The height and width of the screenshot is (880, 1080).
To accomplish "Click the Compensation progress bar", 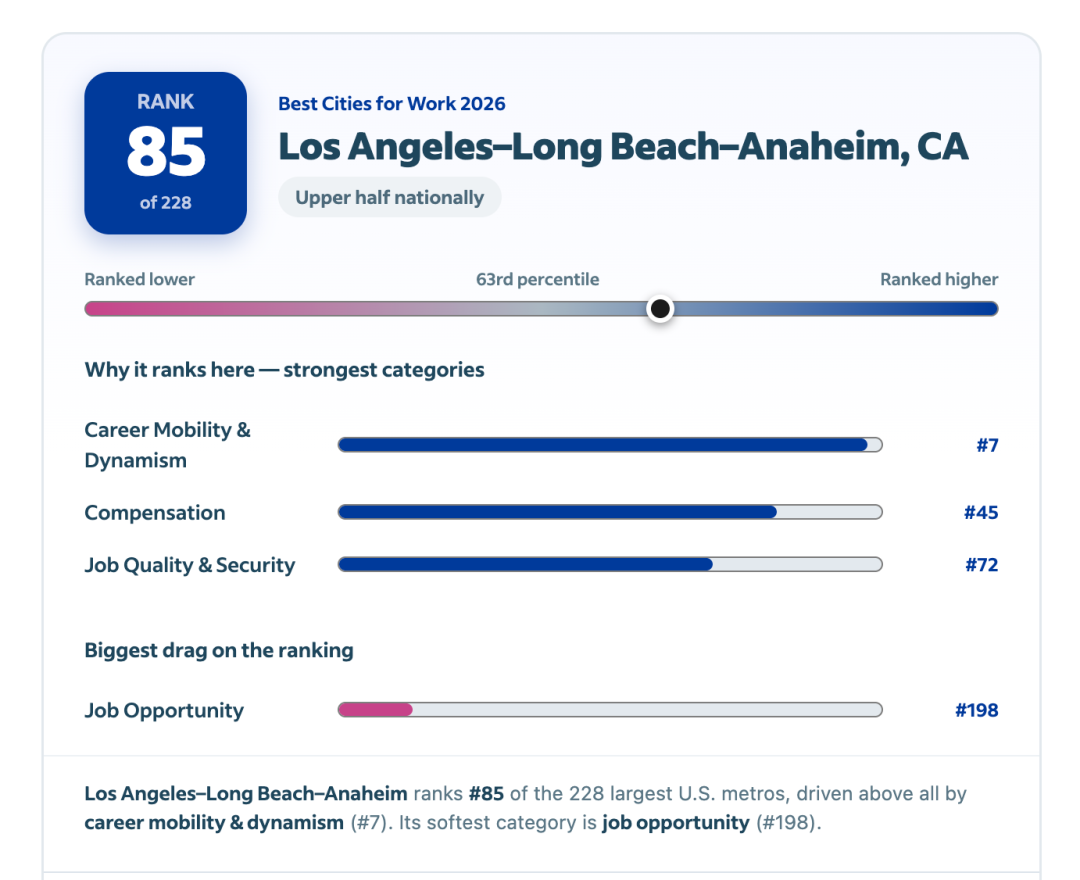I will (610, 512).
